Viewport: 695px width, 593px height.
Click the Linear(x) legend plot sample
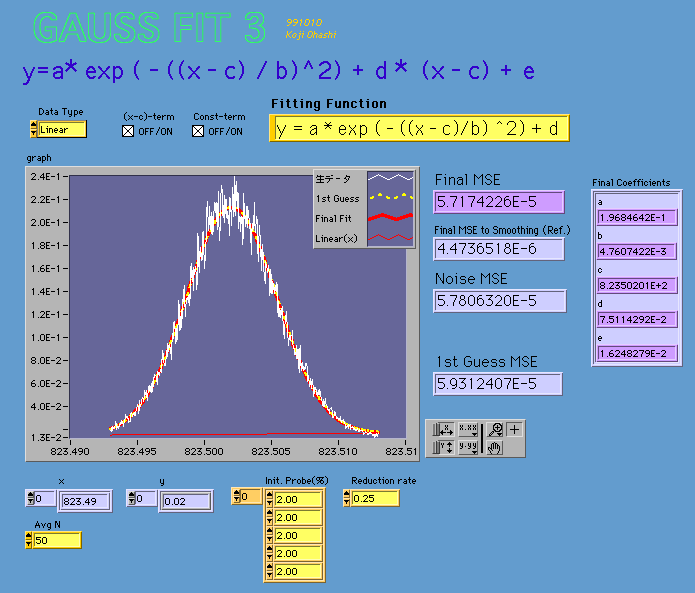click(x=389, y=237)
